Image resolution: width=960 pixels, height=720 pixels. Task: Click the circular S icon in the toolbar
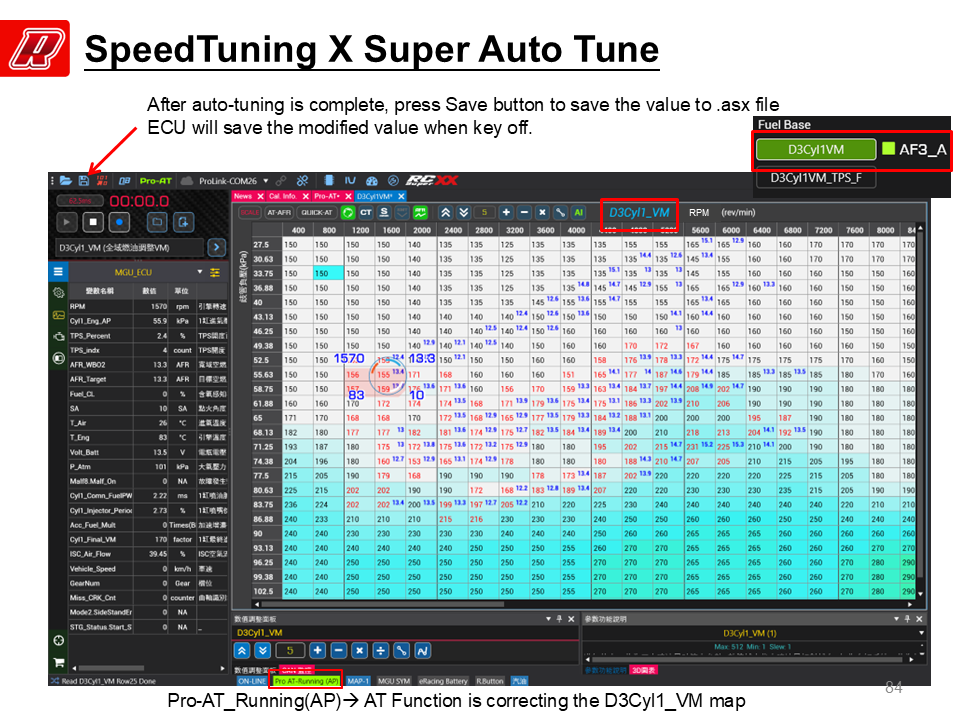tap(393, 181)
